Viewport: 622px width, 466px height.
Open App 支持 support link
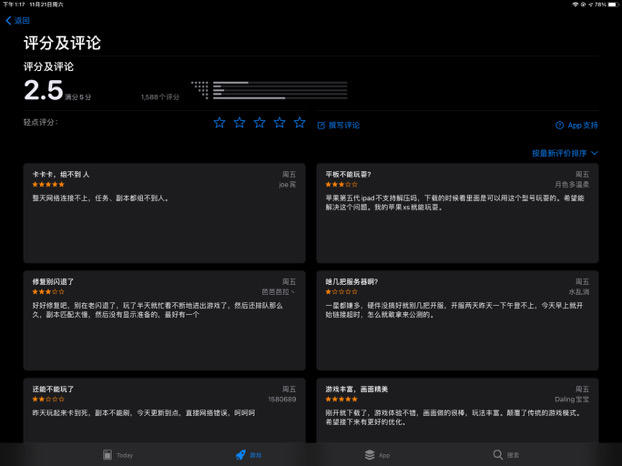coord(576,125)
